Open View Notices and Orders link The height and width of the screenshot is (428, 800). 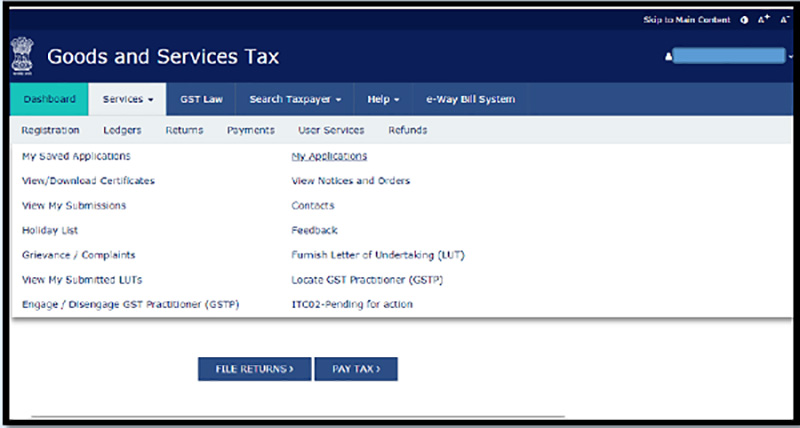[x=350, y=181]
